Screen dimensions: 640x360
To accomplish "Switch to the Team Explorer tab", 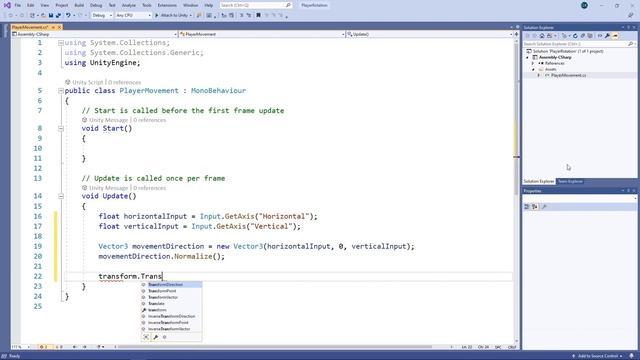I will pos(570,181).
